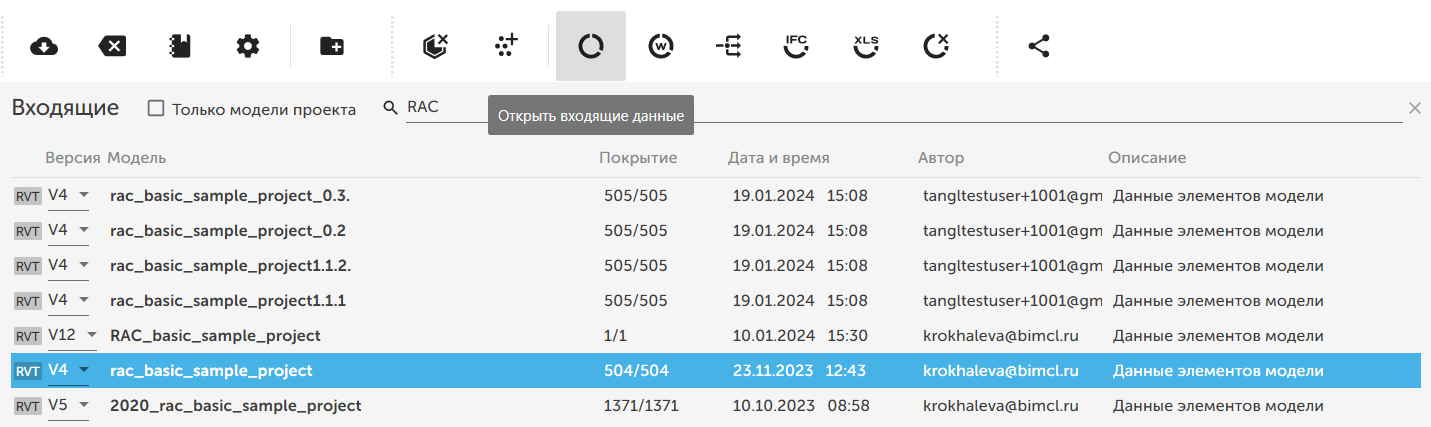1431x427 pixels.
Task: Open V4 dropdown in highlighted row
Action: point(69,371)
